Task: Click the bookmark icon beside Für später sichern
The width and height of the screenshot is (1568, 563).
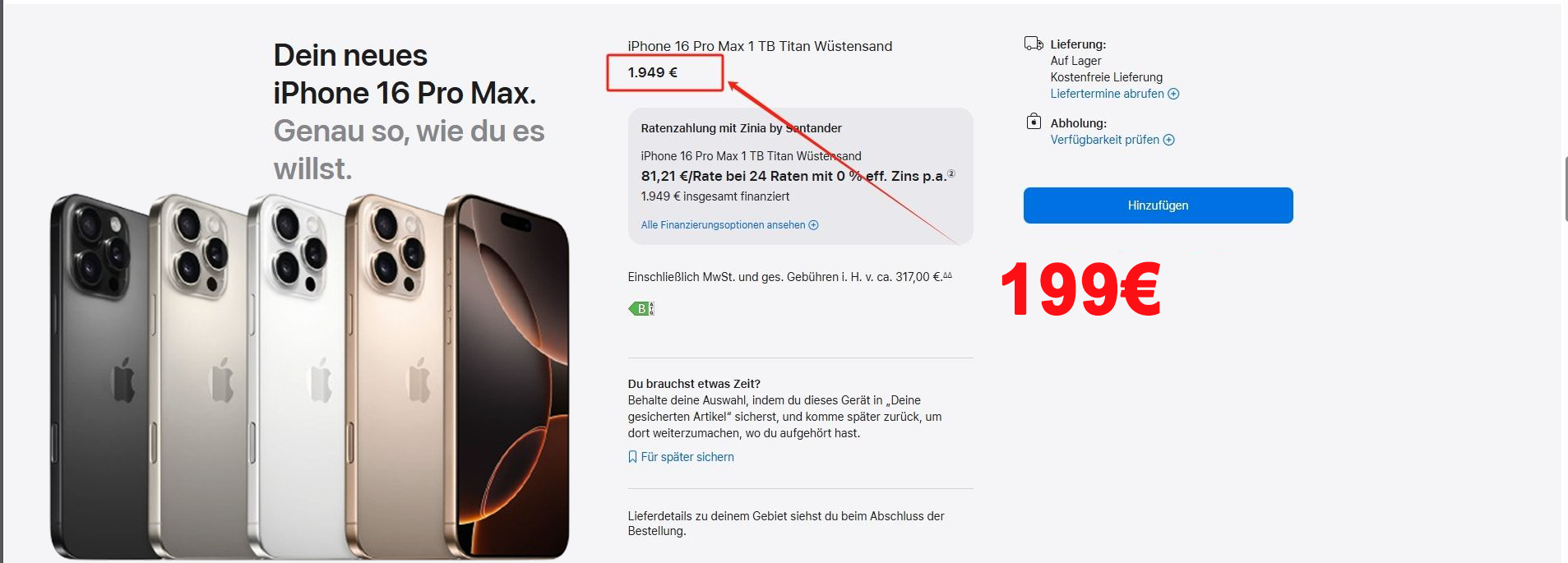Action: tap(632, 457)
